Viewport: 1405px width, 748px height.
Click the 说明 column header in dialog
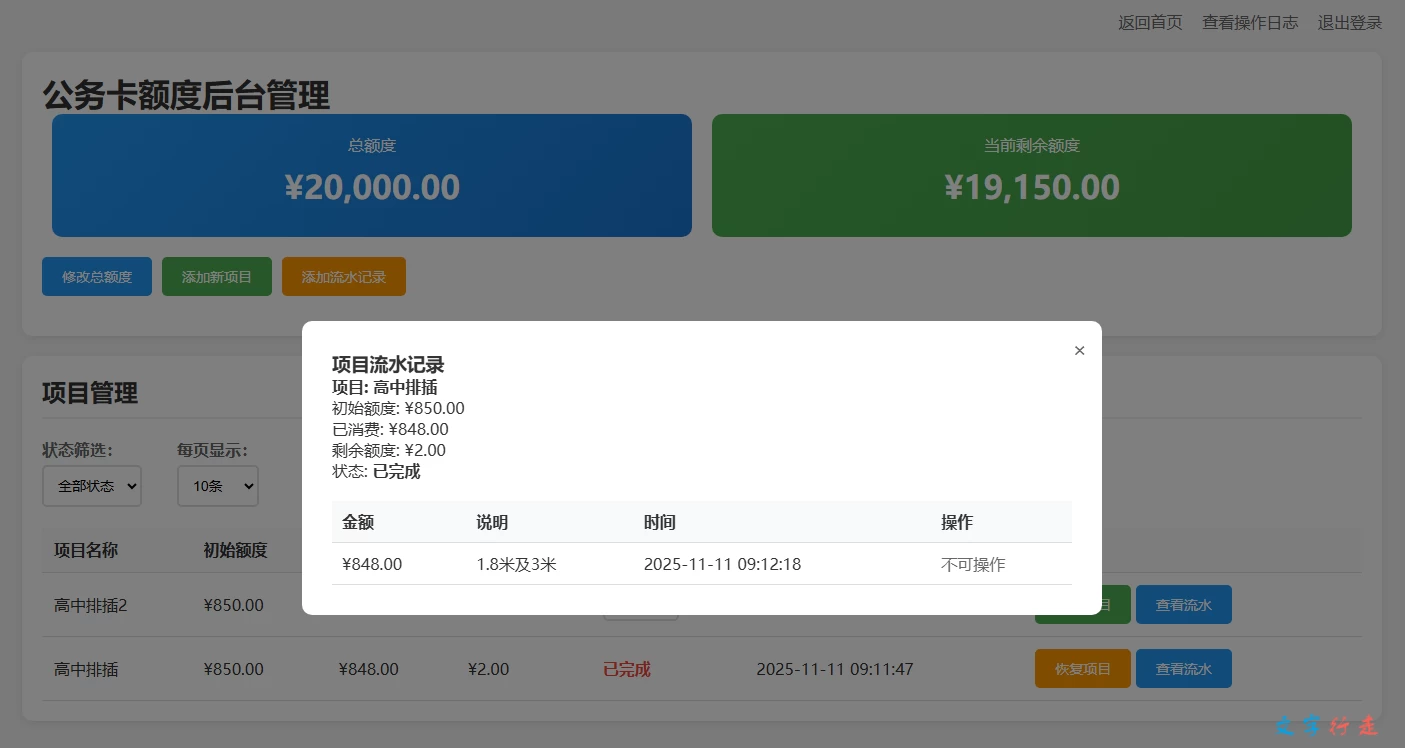[x=492, y=522]
